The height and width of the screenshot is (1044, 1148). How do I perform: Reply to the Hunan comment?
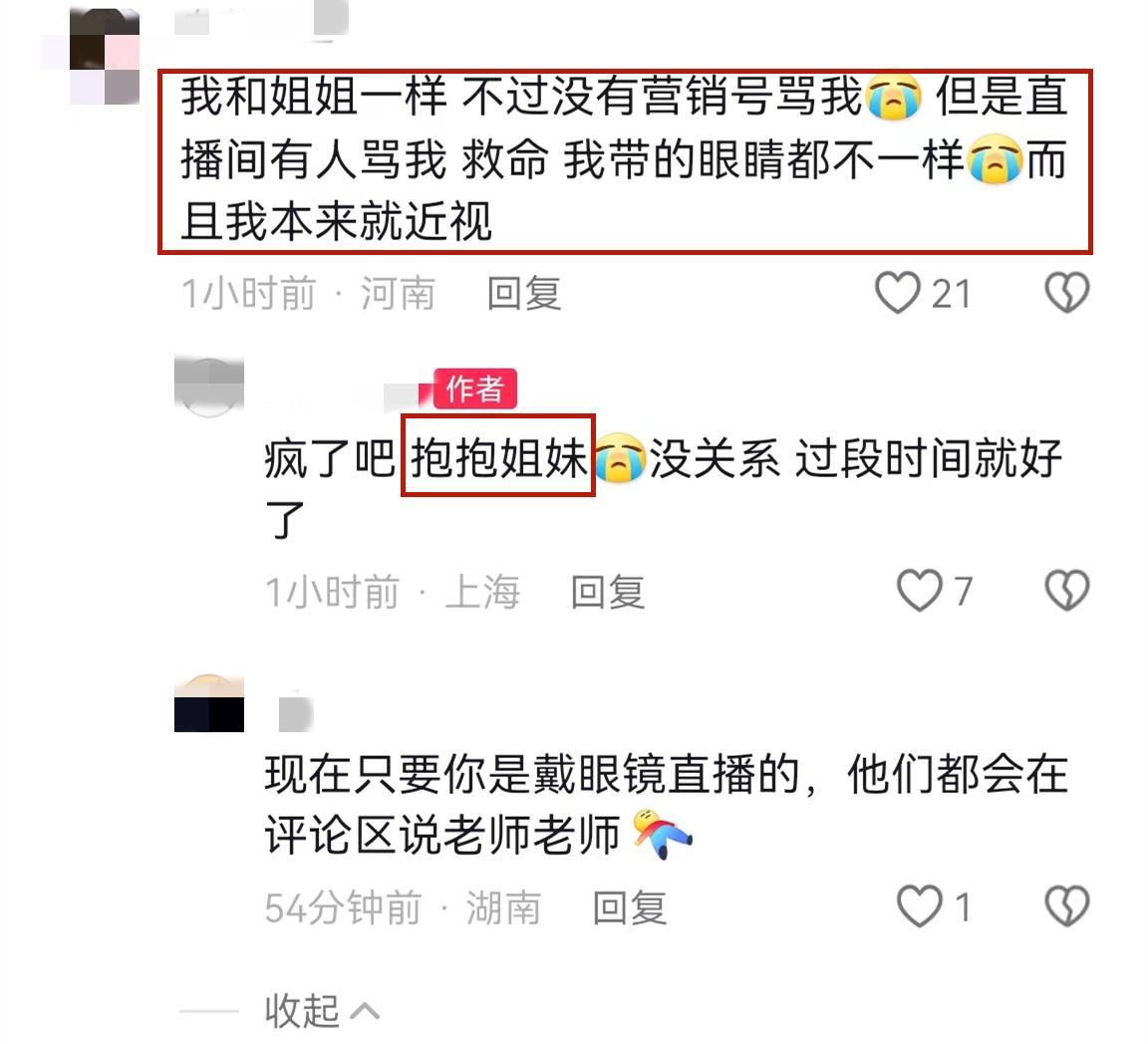tap(630, 908)
